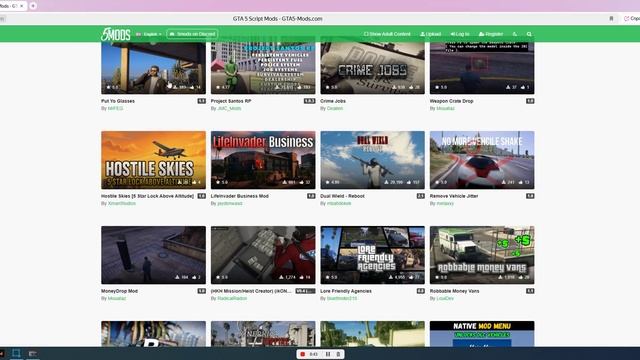Open the highlighted square icon in taskbar

(x=16, y=353)
